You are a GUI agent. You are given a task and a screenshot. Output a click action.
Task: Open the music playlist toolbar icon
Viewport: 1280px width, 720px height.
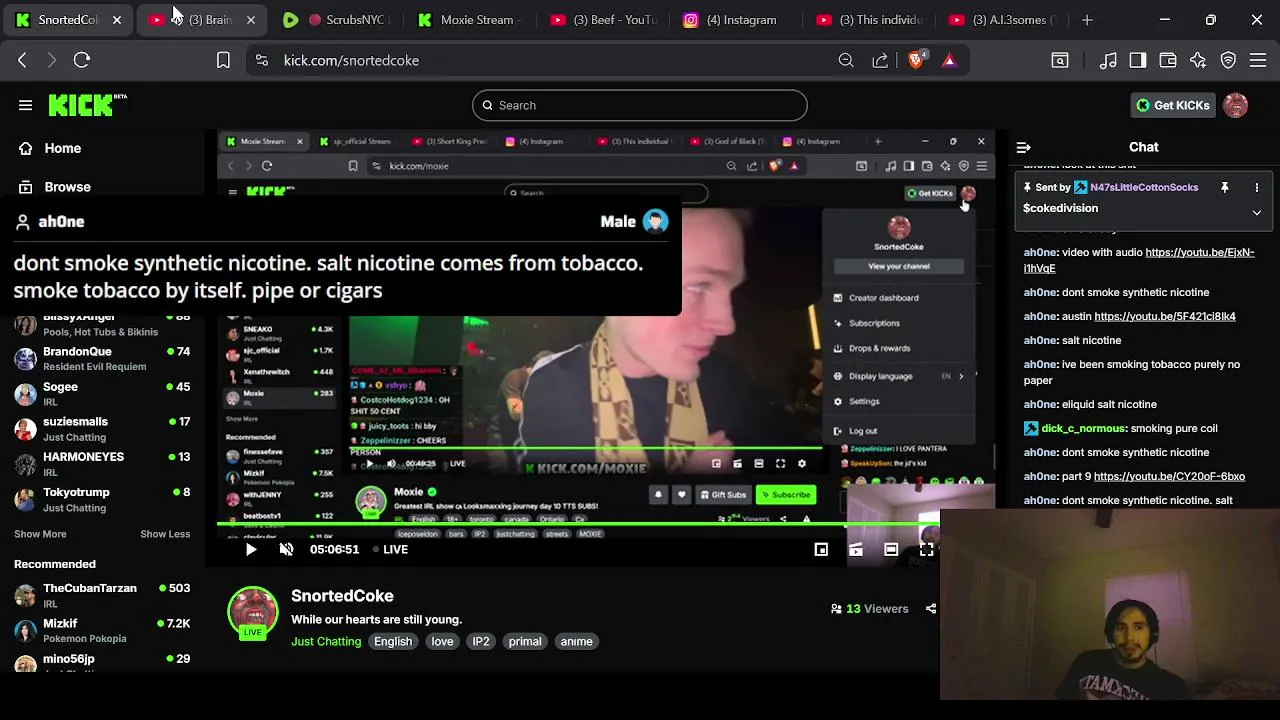(x=1108, y=60)
